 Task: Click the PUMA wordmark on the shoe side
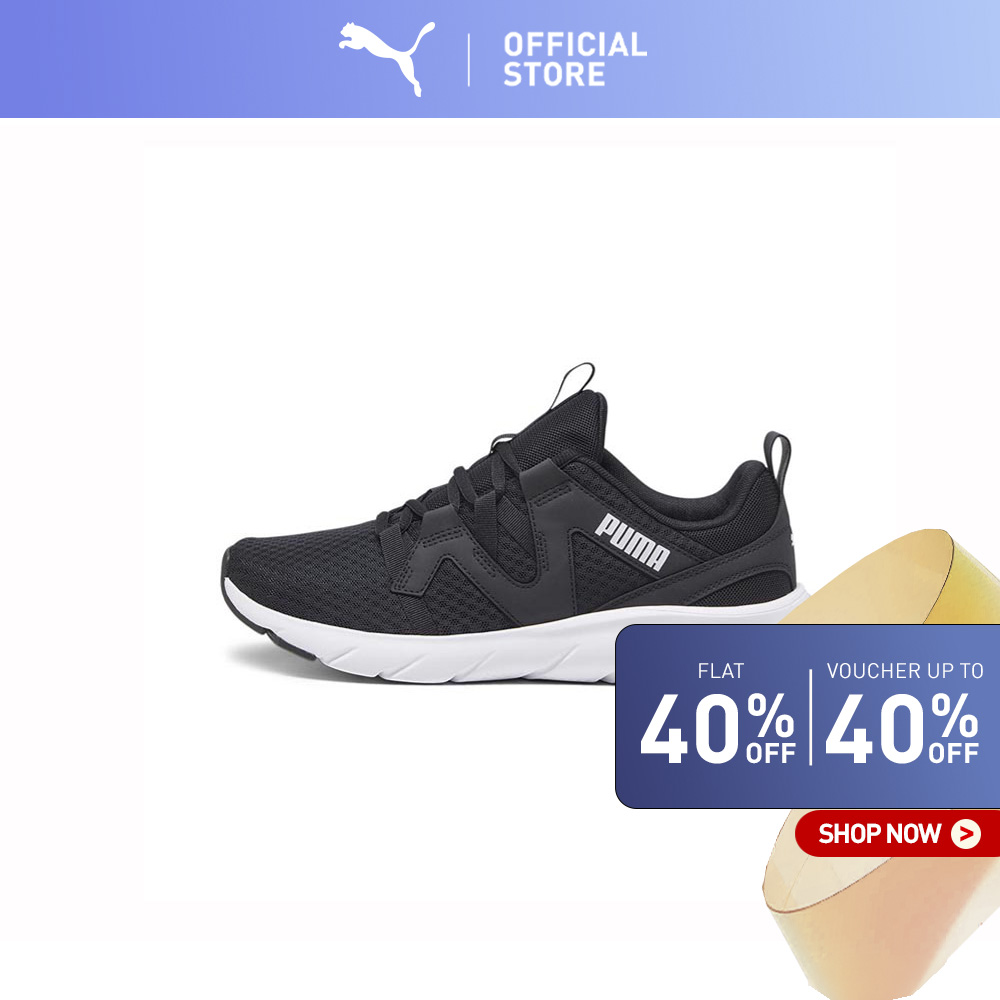tap(632, 541)
